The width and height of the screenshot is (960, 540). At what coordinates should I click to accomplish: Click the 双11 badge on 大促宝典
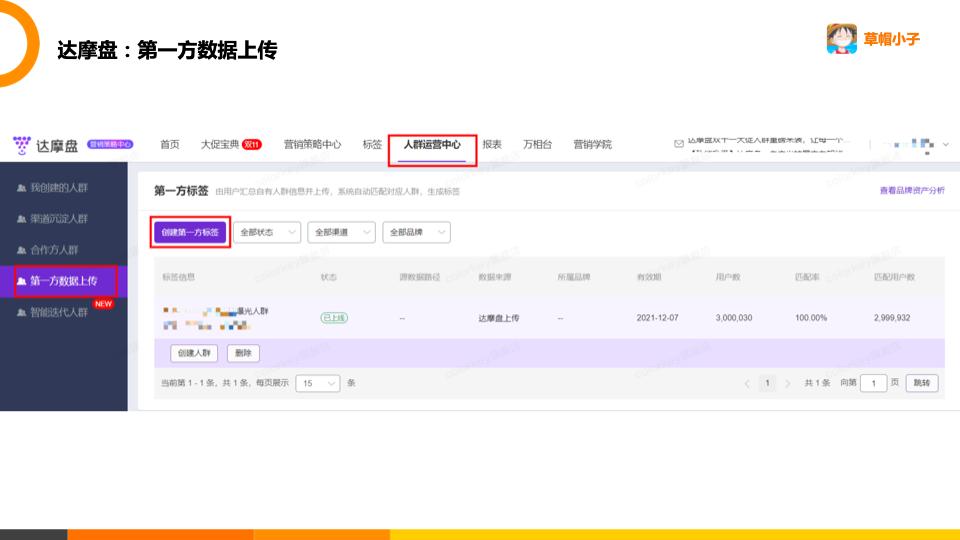pyautogui.click(x=252, y=144)
